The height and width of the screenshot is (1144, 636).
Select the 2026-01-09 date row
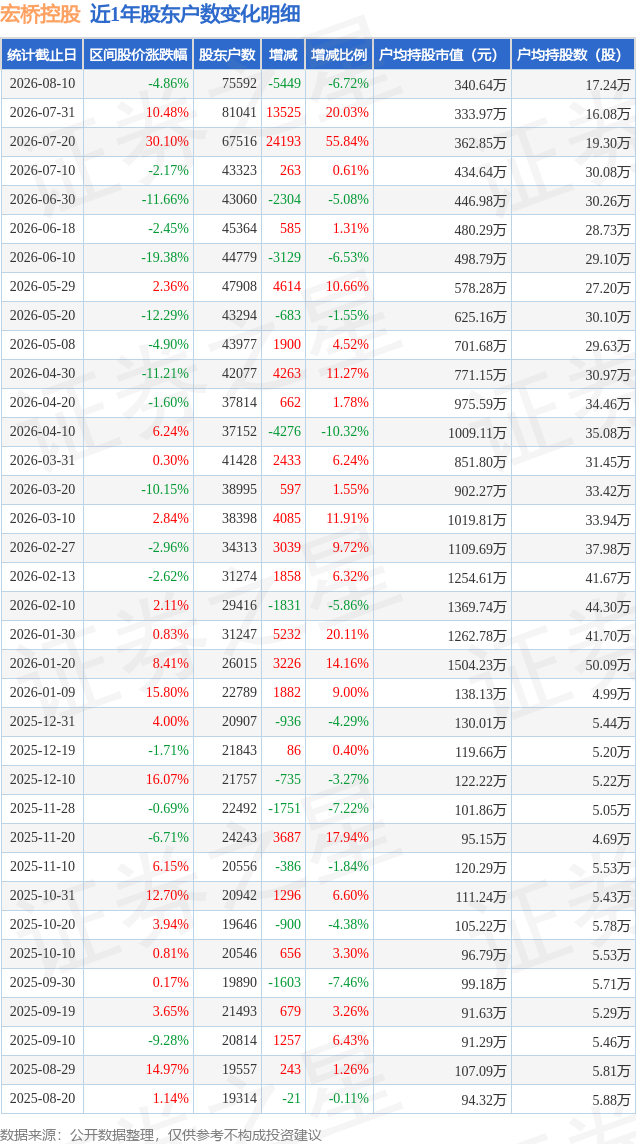tap(318, 694)
